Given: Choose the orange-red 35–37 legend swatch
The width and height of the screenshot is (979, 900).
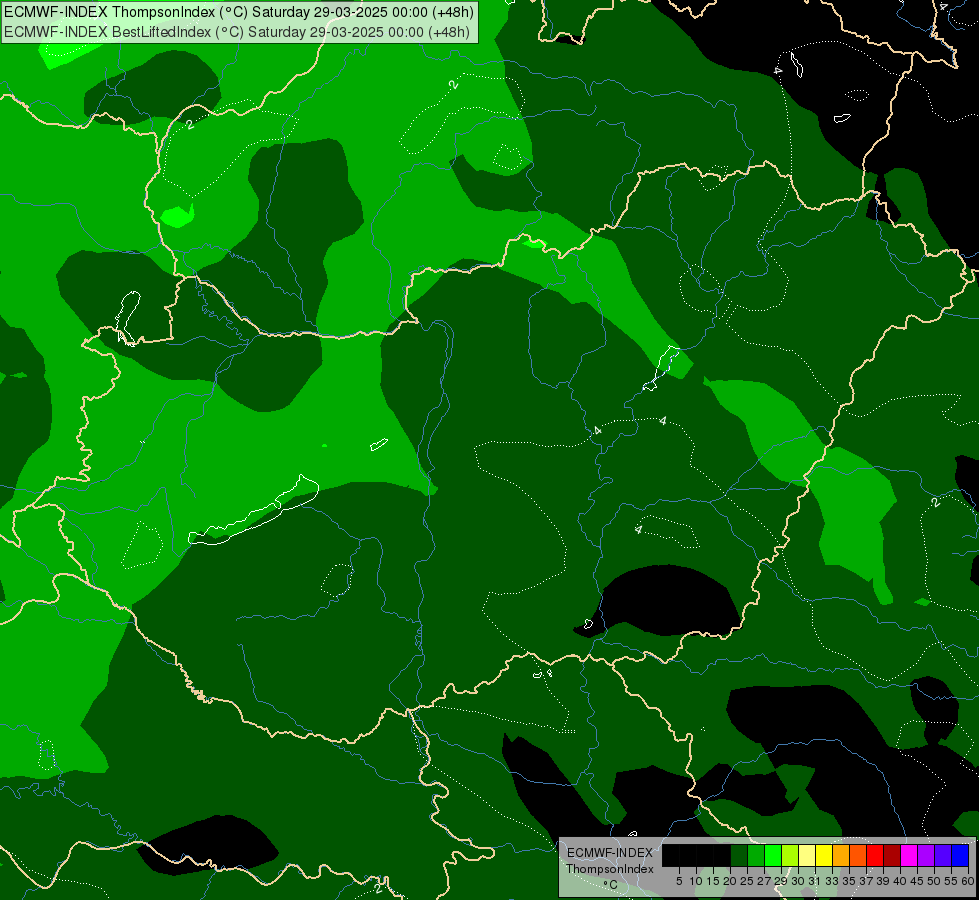Looking at the screenshot, I should pos(858,855).
